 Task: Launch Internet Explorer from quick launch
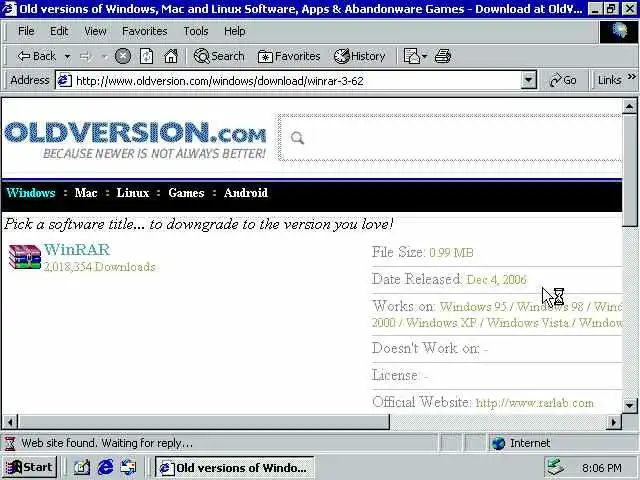(x=105, y=467)
